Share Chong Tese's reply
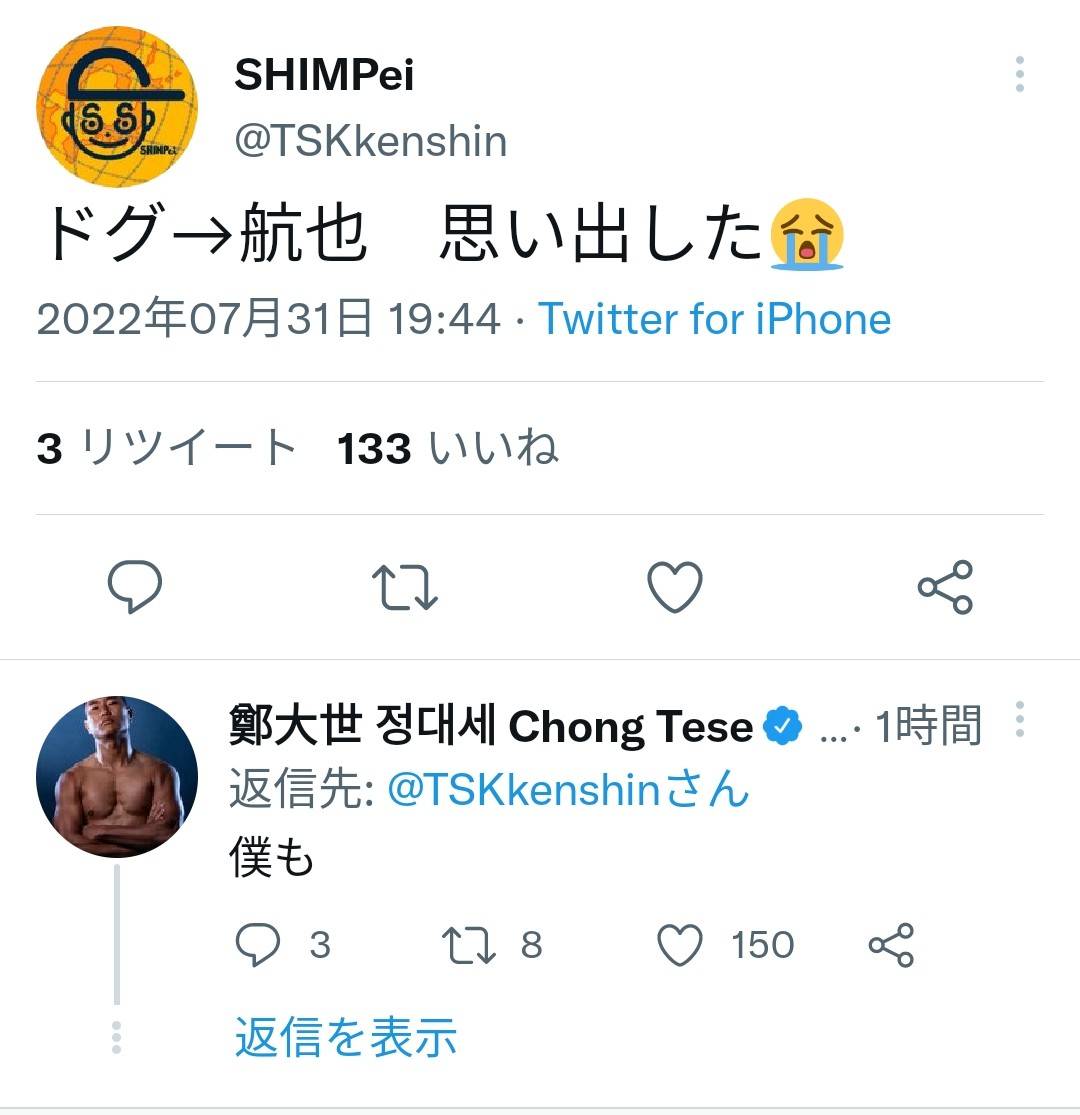 click(x=891, y=944)
